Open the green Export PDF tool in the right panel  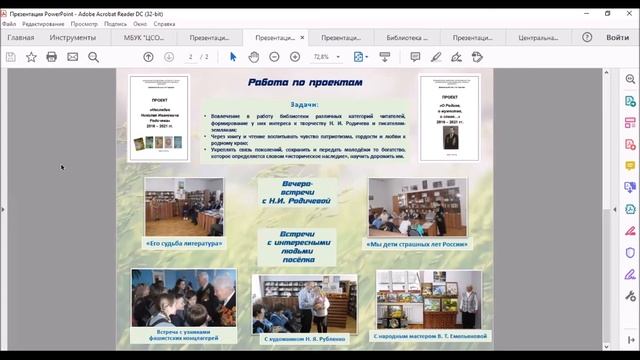pyautogui.click(x=630, y=101)
